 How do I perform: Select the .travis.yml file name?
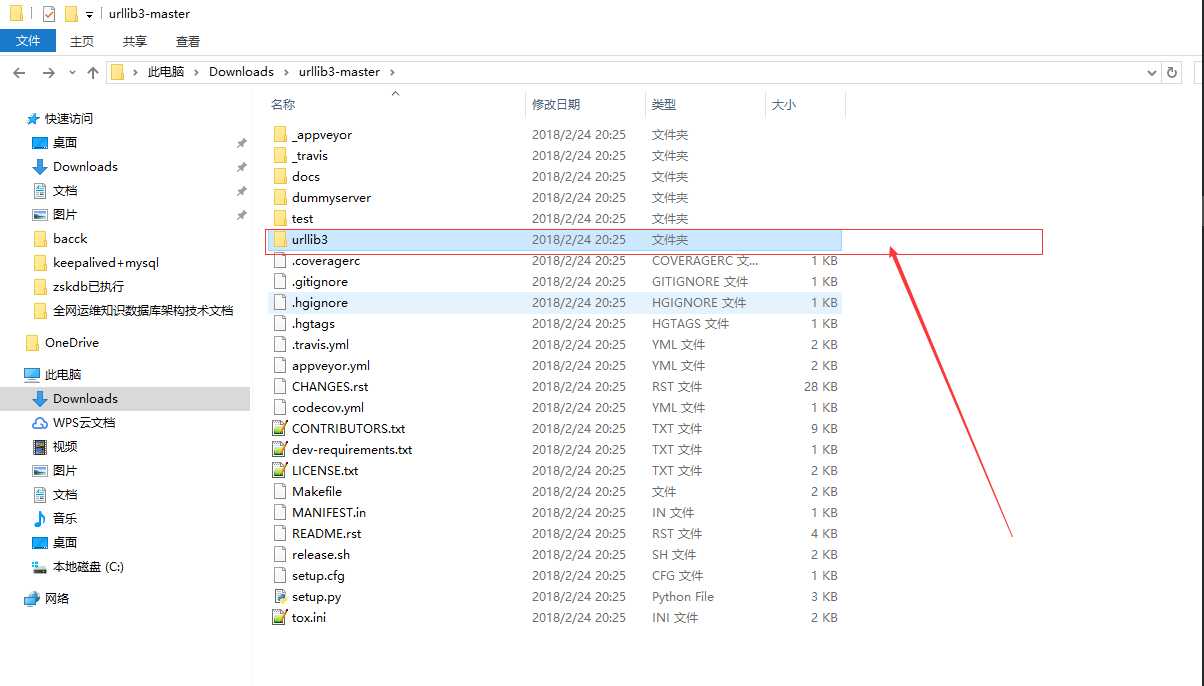click(x=320, y=344)
